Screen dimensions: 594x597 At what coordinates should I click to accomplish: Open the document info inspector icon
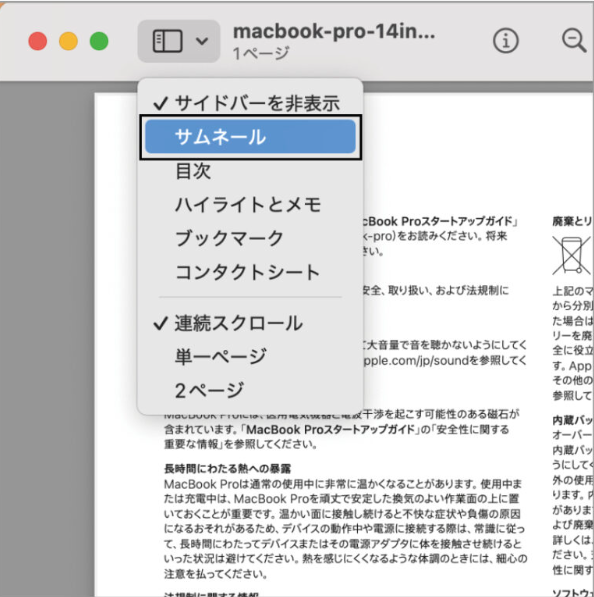[x=506, y=41]
